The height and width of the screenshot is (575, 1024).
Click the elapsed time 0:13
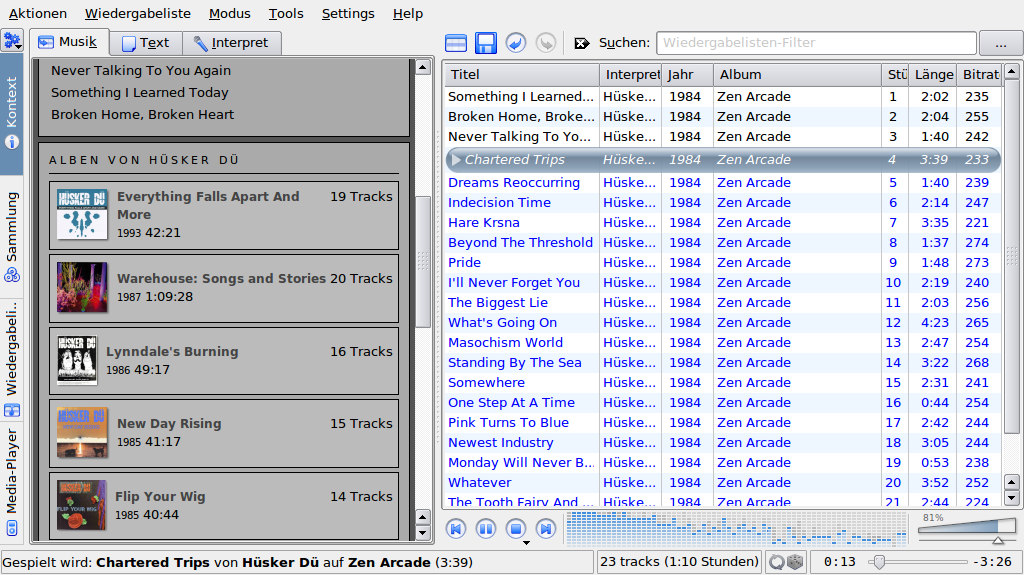[x=839, y=562]
